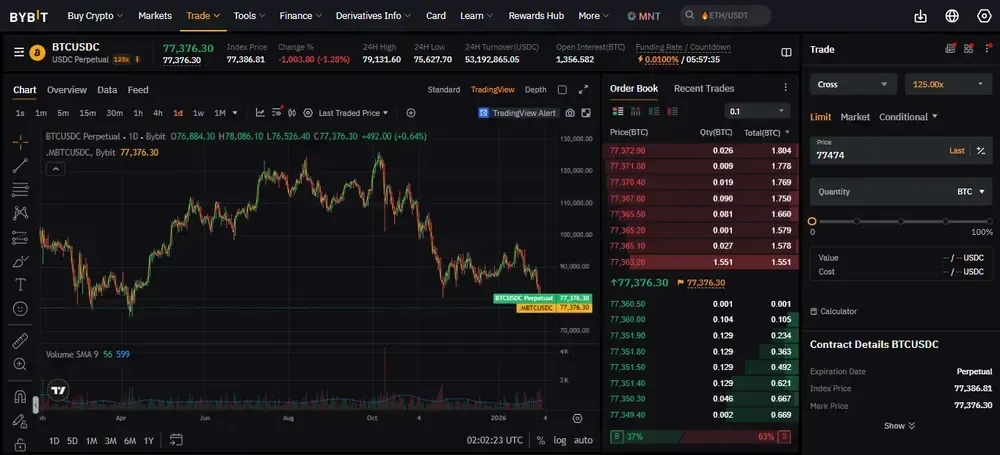The height and width of the screenshot is (455, 1000).
Task: Open the Rewards Hub menu item
Action: pos(536,16)
